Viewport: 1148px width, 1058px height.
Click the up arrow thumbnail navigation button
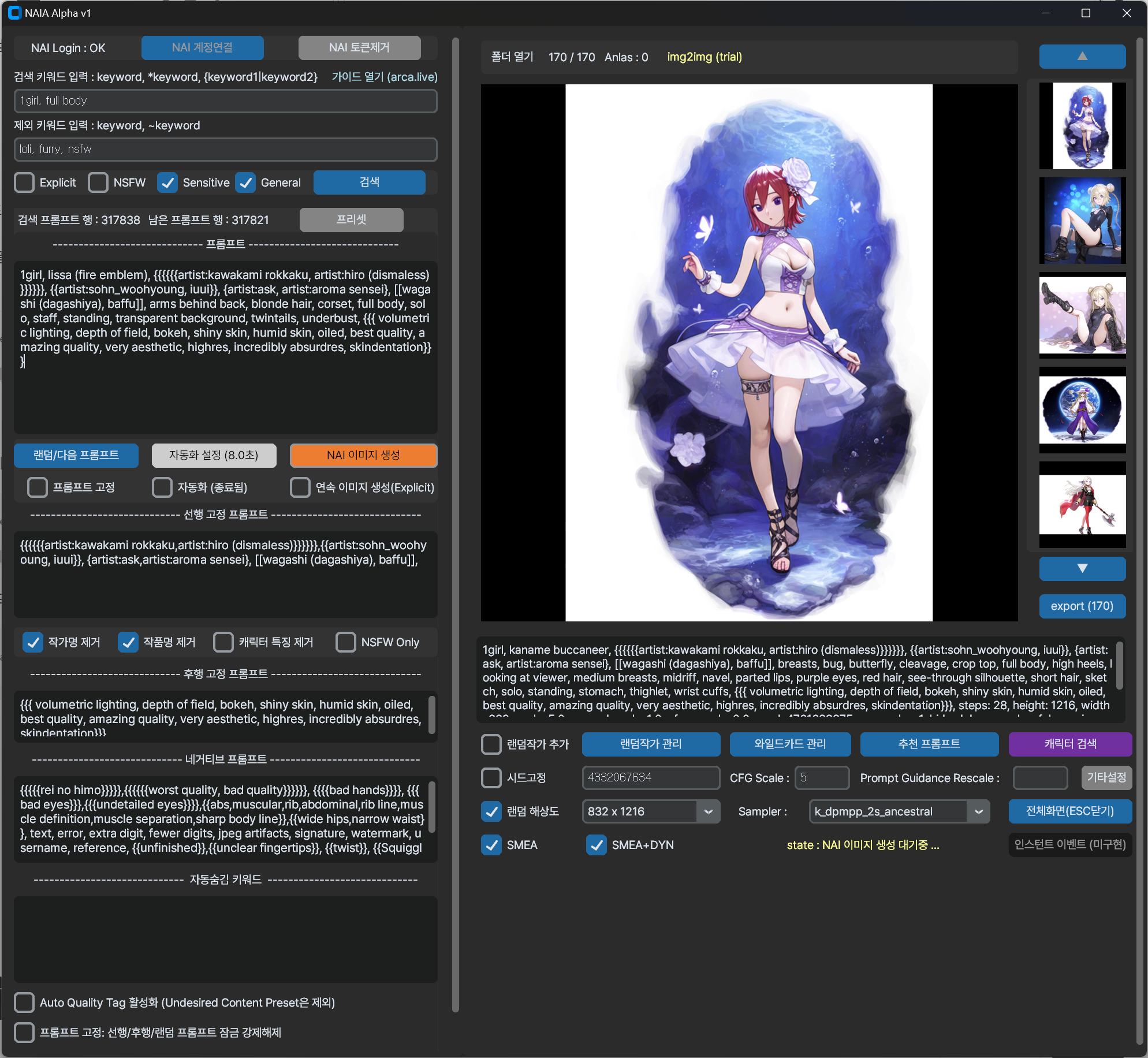(x=1082, y=57)
